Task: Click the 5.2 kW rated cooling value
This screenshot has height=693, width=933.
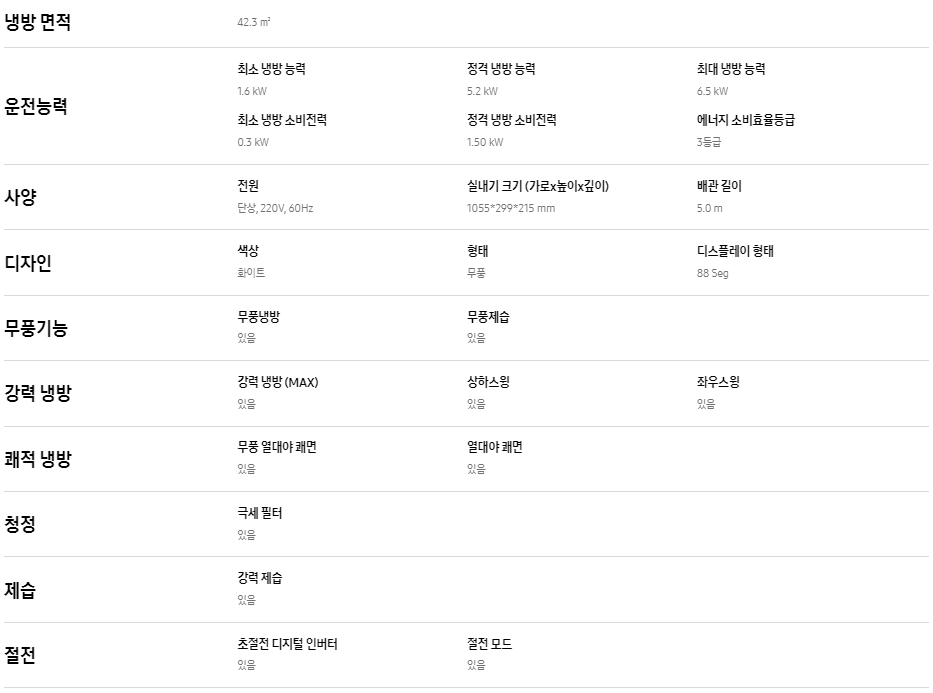Action: (x=482, y=91)
